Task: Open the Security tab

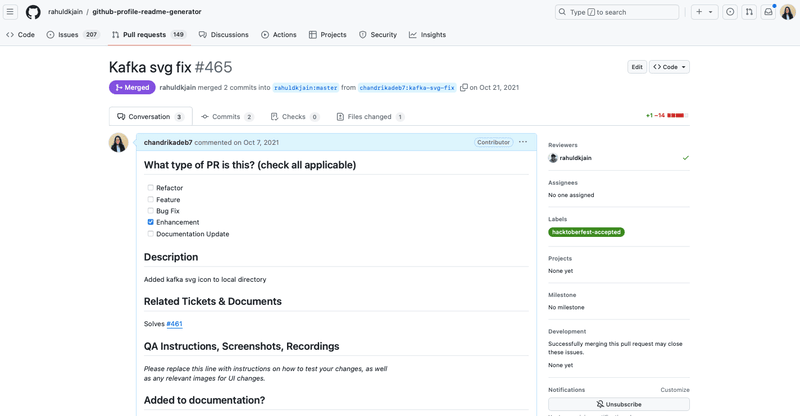Action: pyautogui.click(x=378, y=35)
